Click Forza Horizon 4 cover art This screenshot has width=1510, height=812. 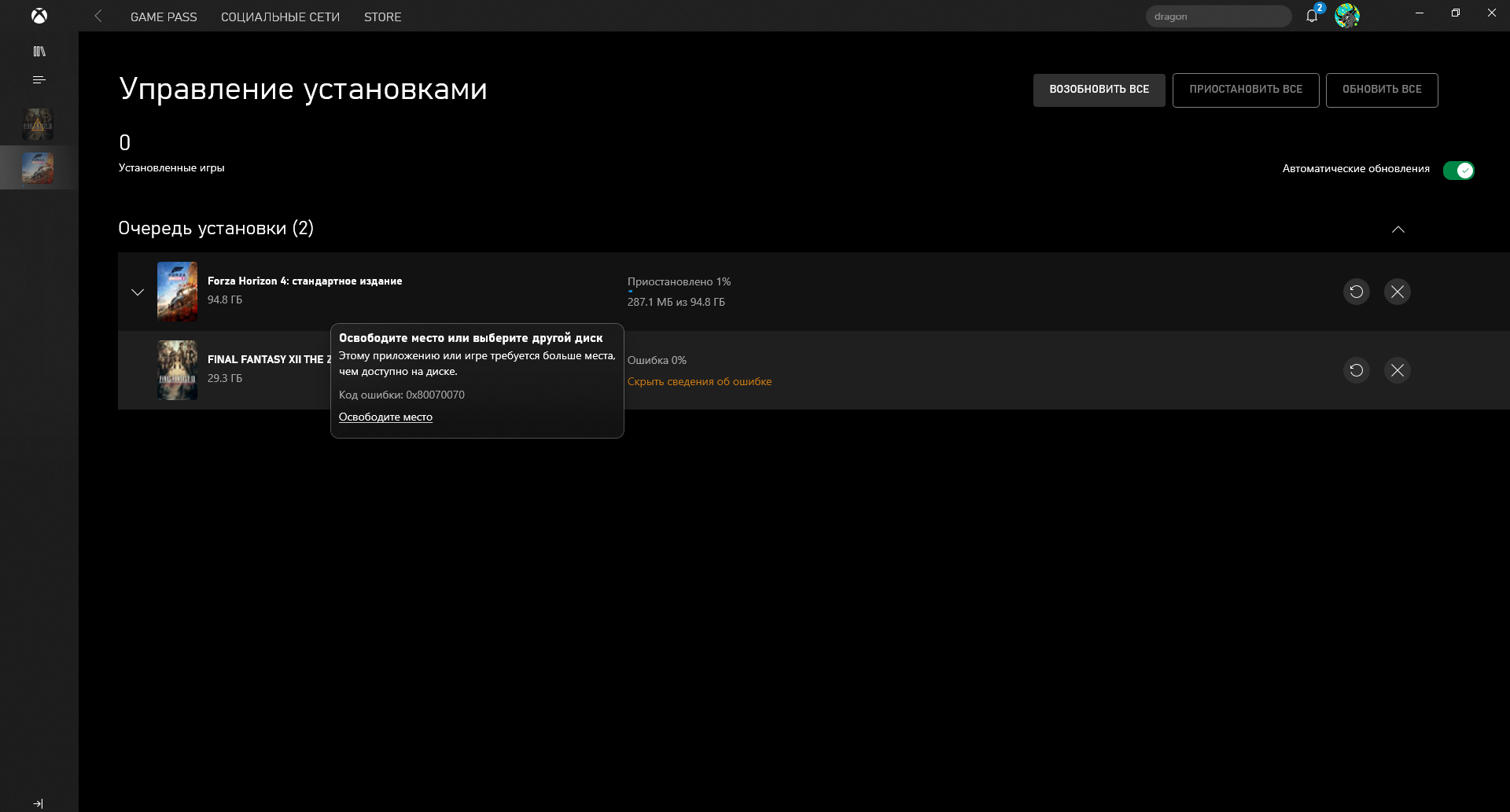pos(178,292)
